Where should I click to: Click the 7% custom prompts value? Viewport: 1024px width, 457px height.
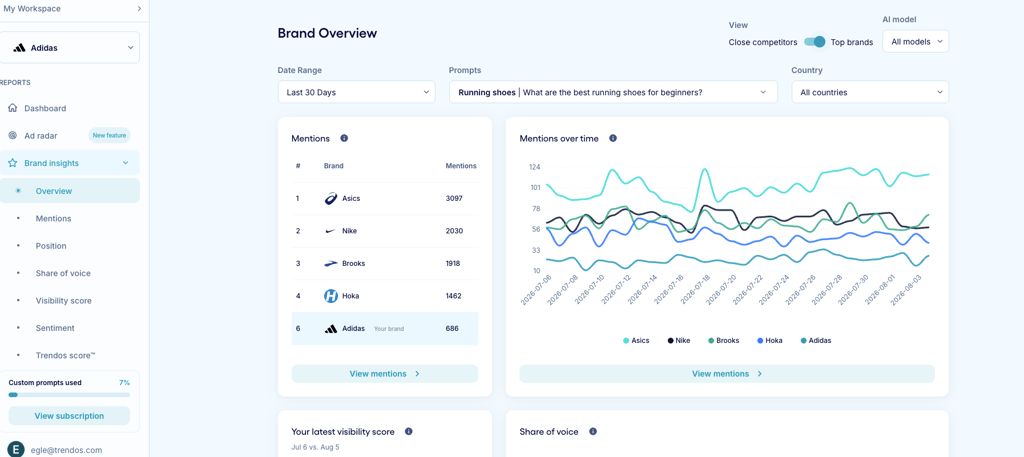[x=124, y=383]
